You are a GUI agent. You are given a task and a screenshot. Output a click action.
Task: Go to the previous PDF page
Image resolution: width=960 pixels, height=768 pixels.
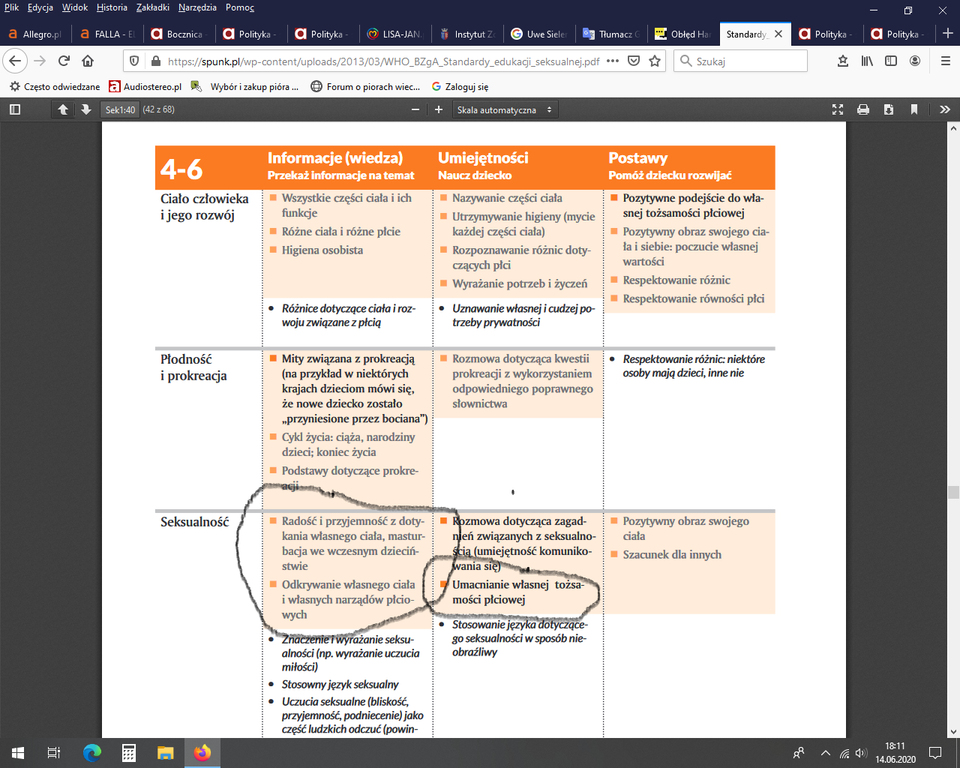point(62,110)
